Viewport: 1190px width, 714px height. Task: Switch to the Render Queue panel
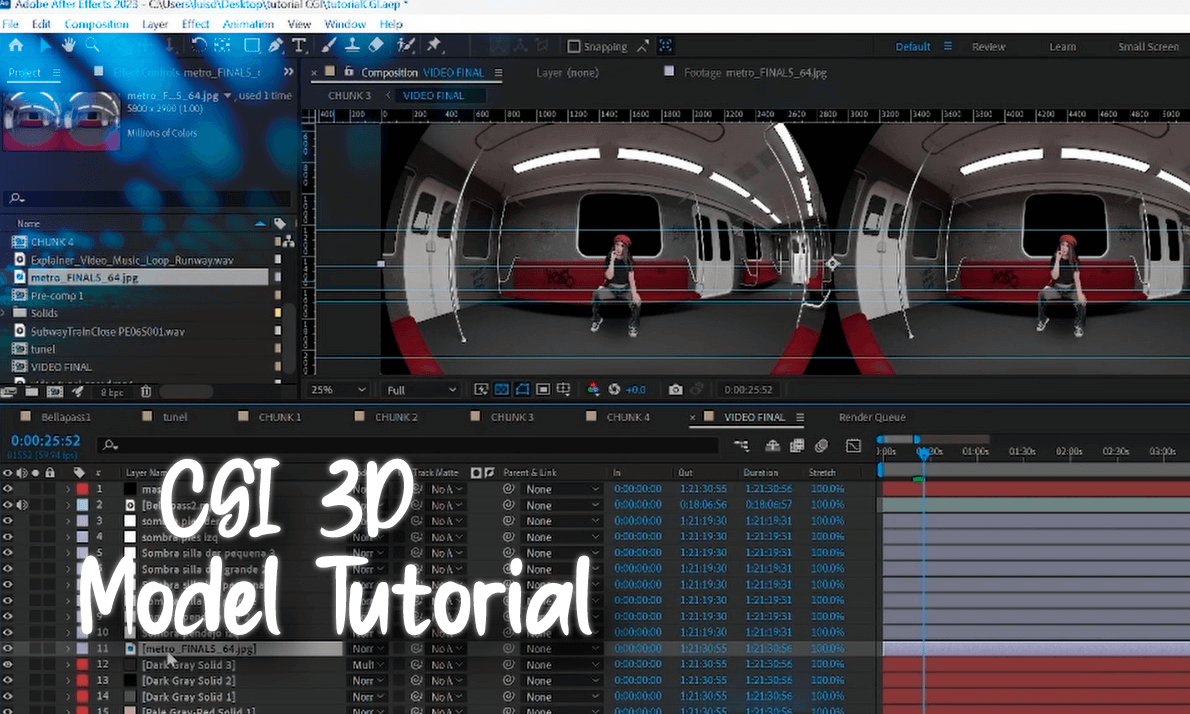[874, 417]
